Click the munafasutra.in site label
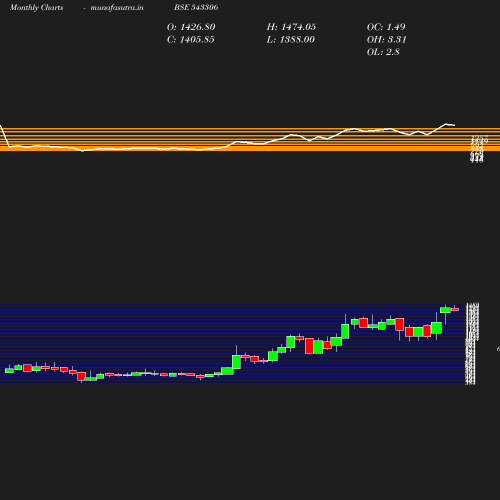The image size is (500, 500). click(117, 7)
